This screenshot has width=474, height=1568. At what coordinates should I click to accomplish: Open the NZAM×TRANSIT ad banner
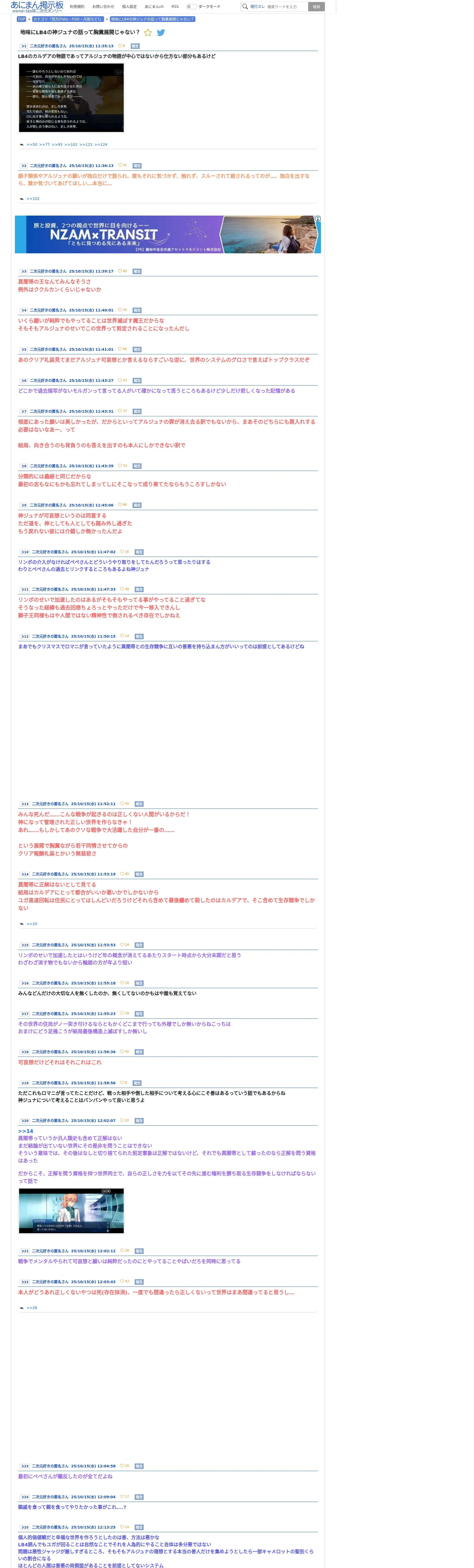click(167, 234)
